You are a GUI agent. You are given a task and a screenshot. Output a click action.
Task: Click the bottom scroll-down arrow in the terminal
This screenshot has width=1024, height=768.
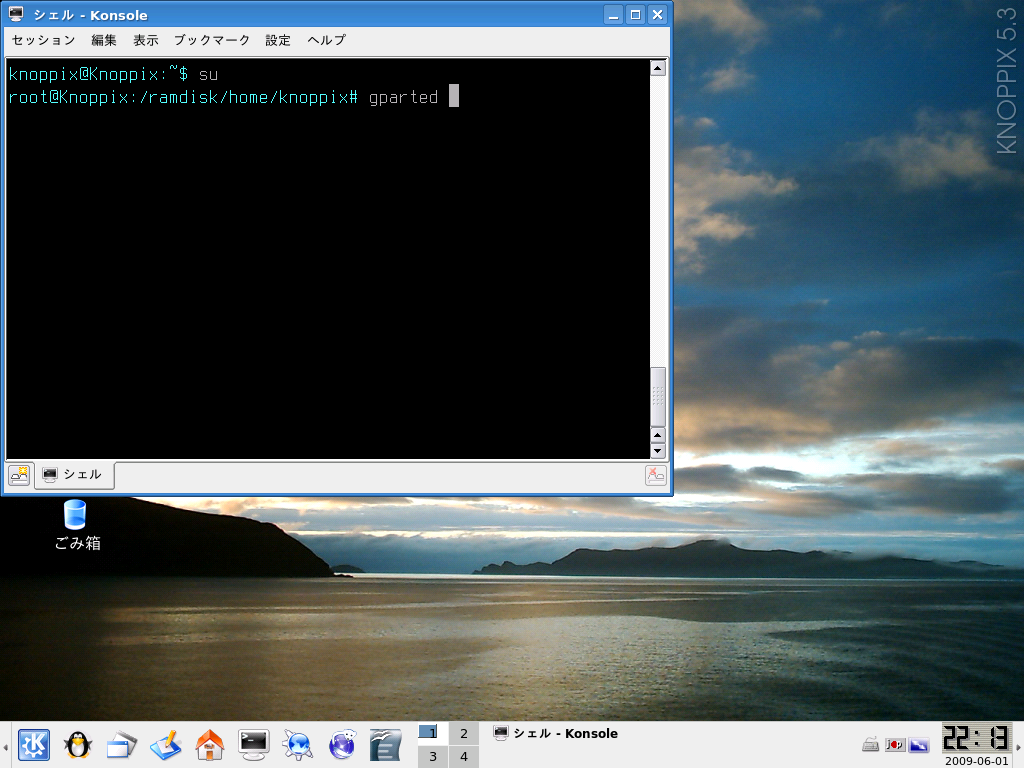point(658,451)
